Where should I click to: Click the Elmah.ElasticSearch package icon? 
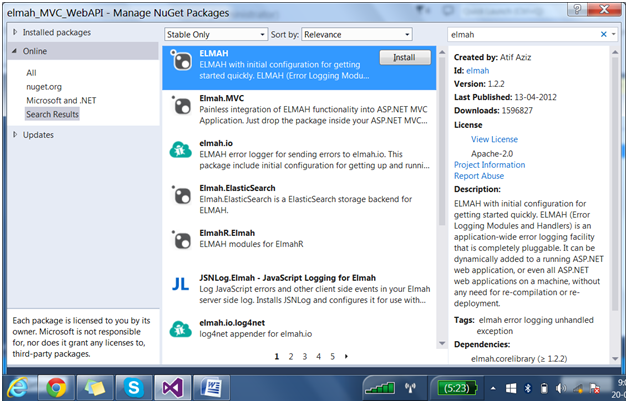point(181,195)
